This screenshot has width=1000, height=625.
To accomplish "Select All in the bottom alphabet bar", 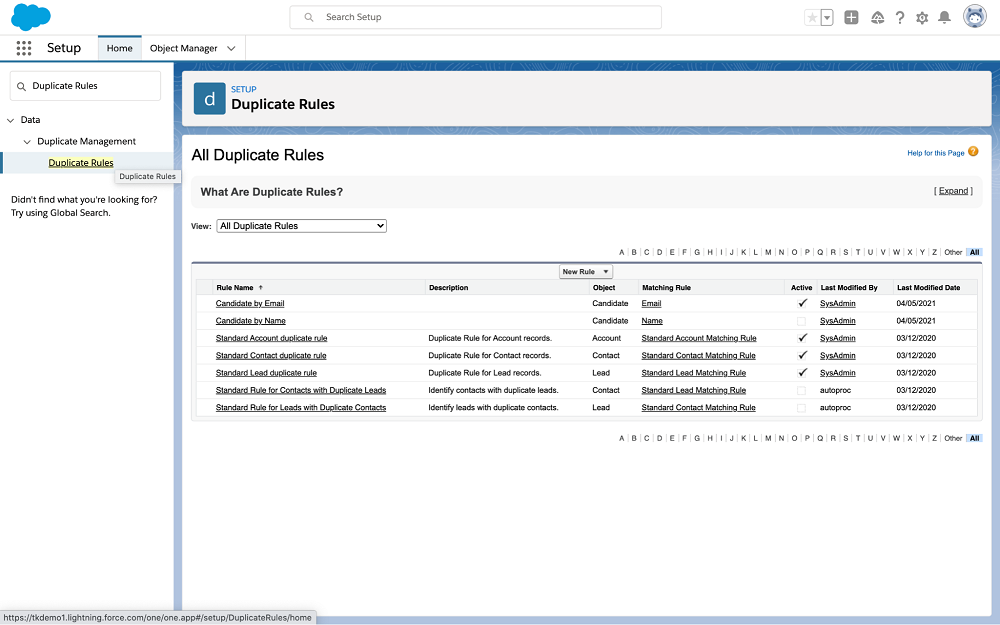I will 974,438.
